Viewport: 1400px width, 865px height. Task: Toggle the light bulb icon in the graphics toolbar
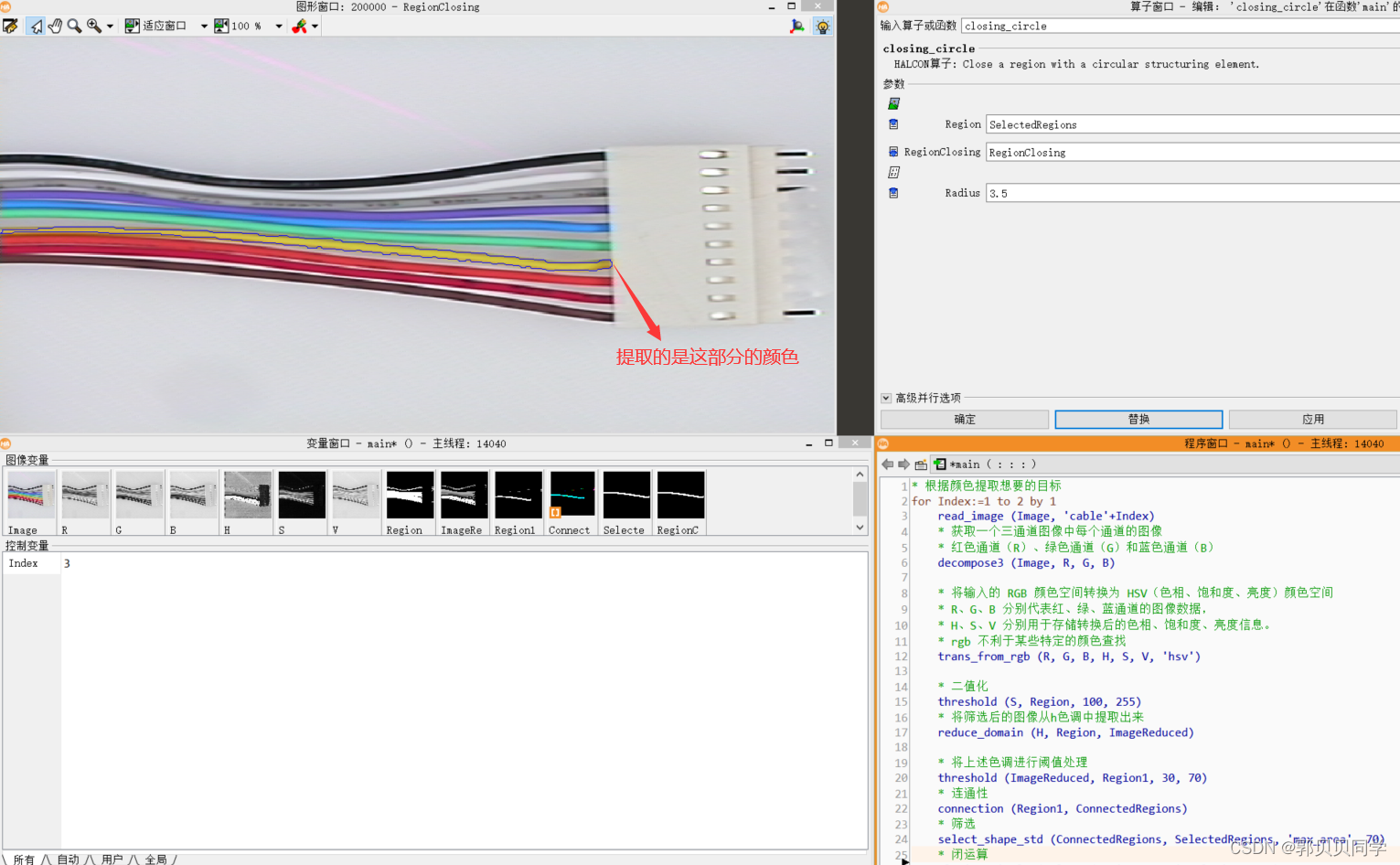click(x=823, y=26)
